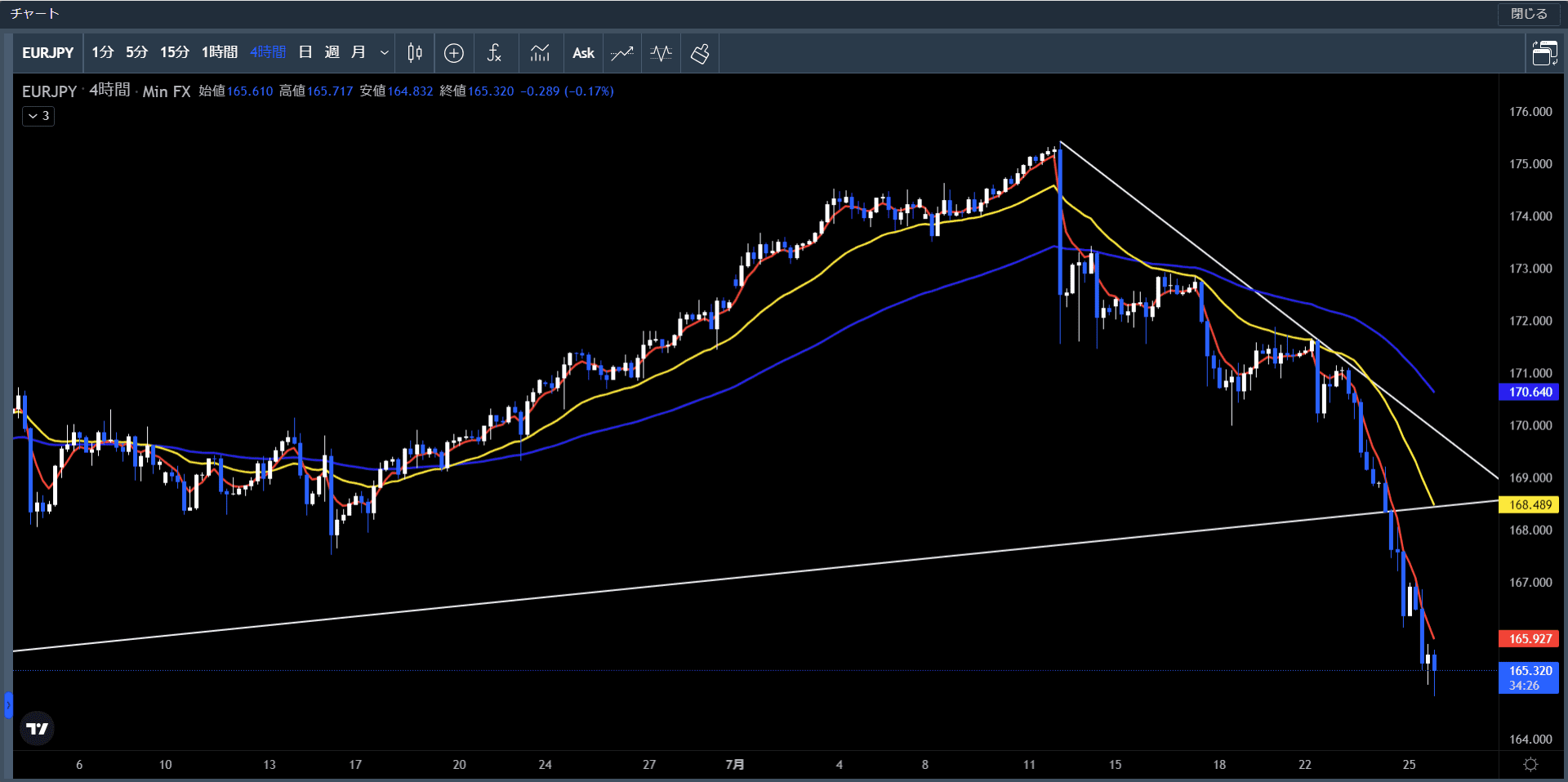Click the 安値 164.832 low value
The height and width of the screenshot is (782, 1568).
click(x=396, y=91)
